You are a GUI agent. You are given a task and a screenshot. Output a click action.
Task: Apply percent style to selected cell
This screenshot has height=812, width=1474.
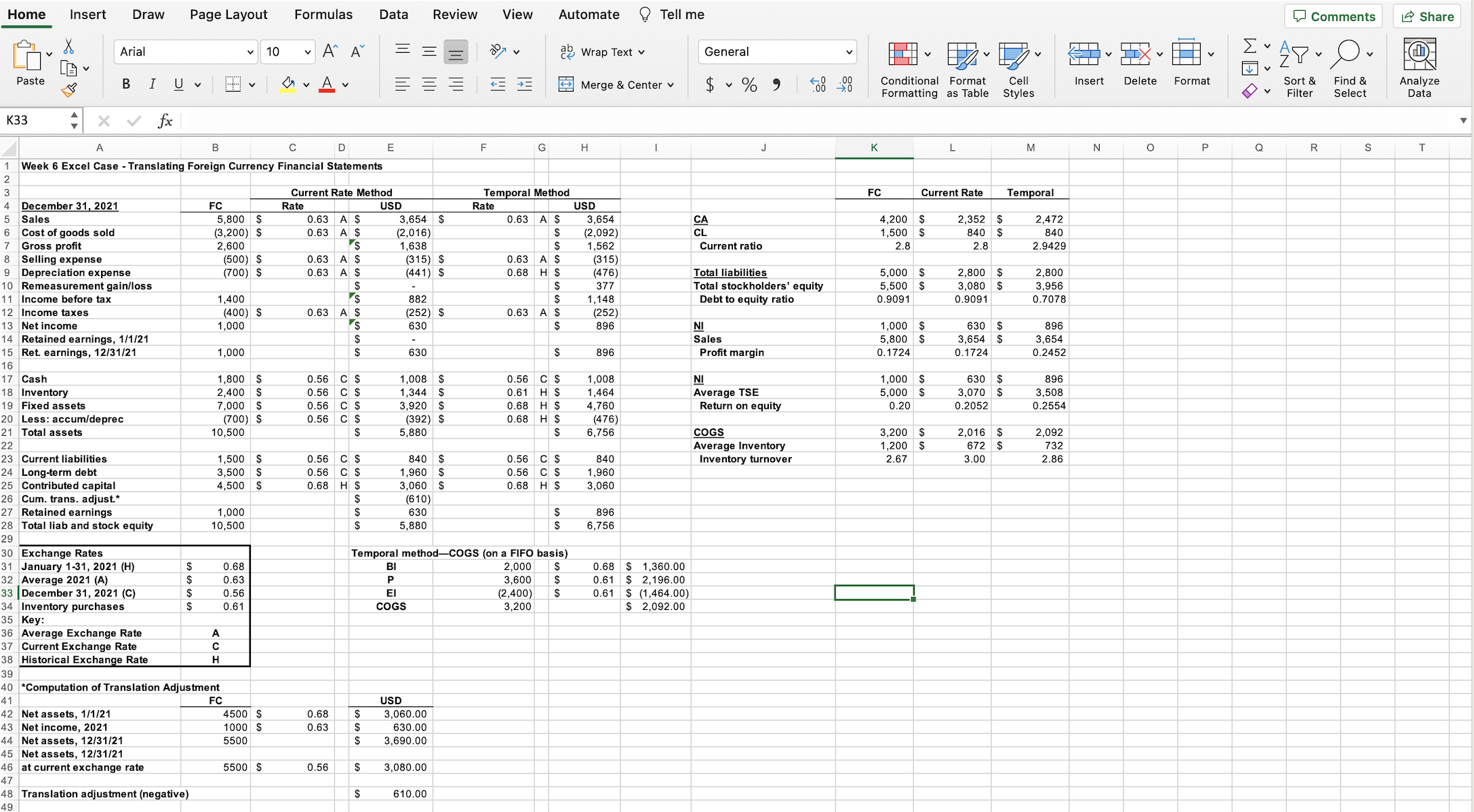tap(749, 84)
